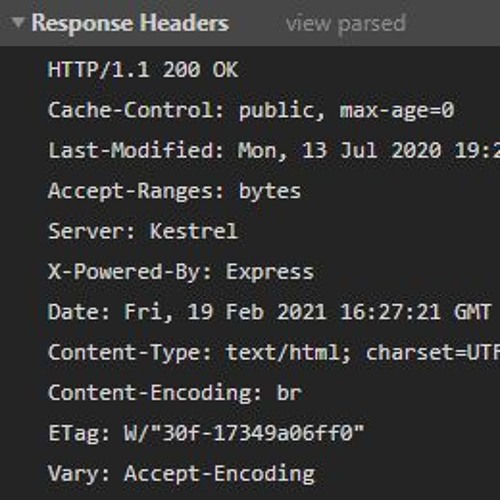Click the view parsed link
500x500 pixels.
[x=346, y=24]
